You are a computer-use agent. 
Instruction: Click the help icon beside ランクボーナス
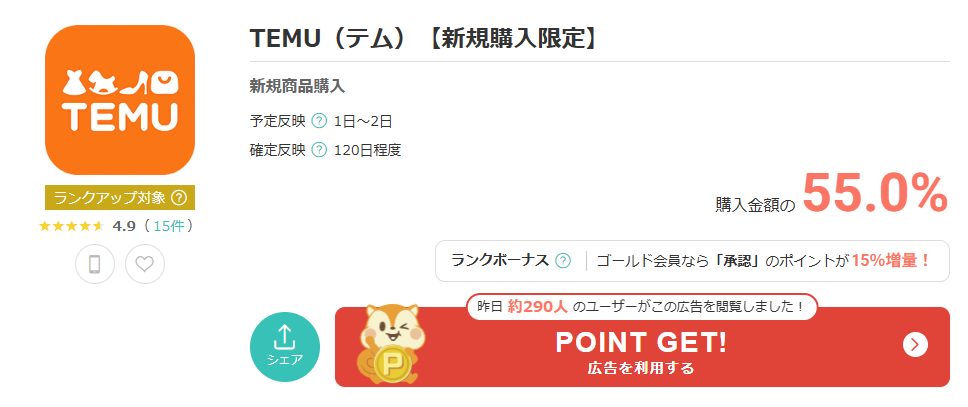point(563,261)
